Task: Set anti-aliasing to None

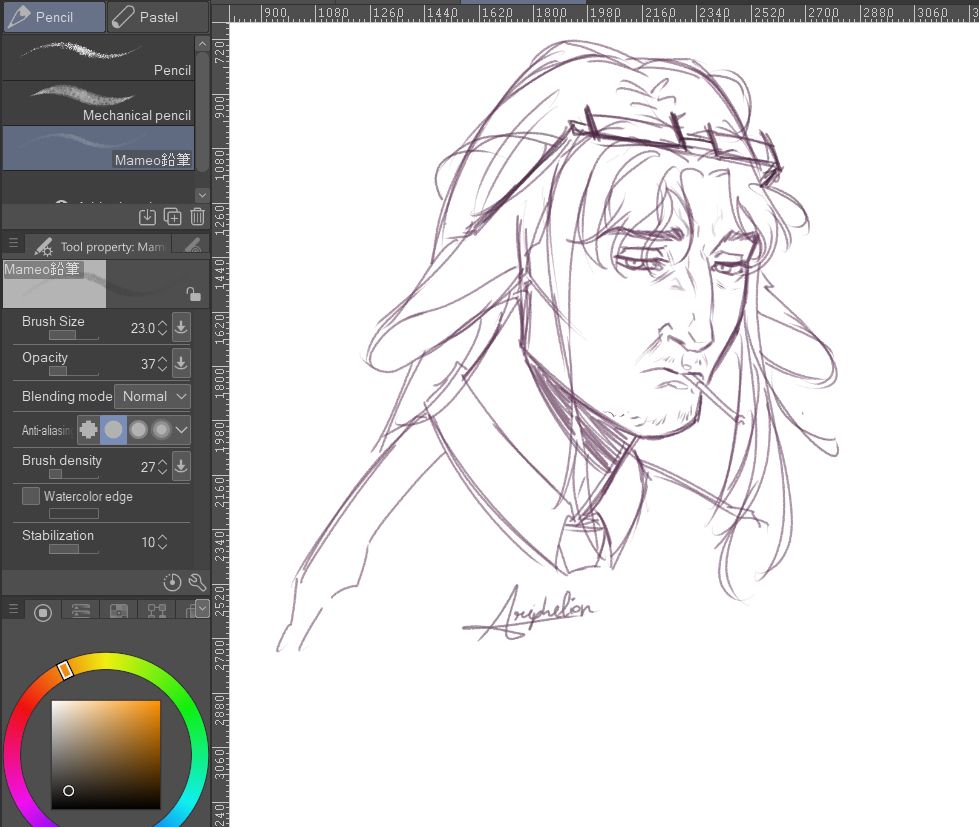Action: [x=89, y=429]
